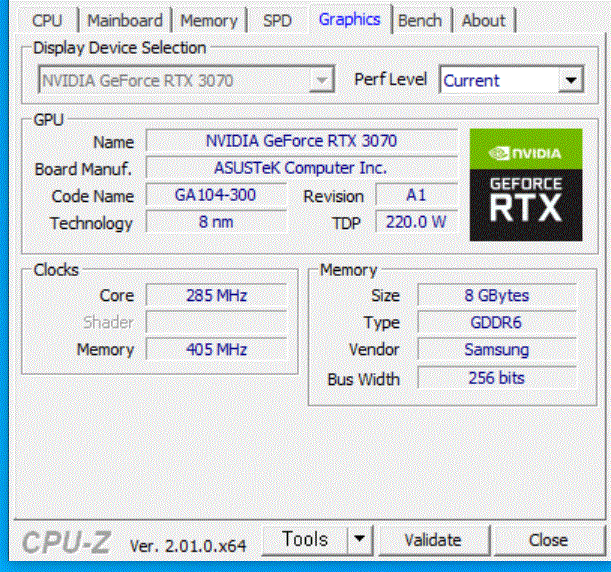Click the 8 GBytes memory size value
The width and height of the screenshot is (611, 572).
496,295
